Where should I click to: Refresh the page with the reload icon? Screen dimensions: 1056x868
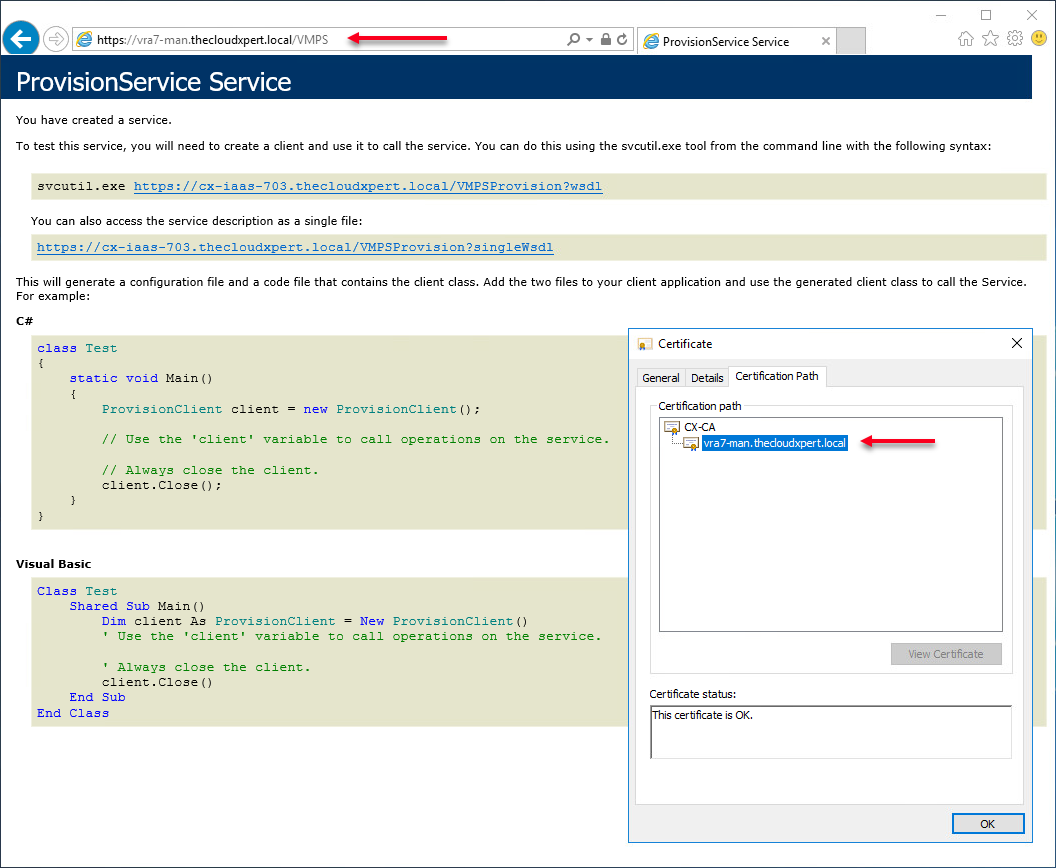pos(622,40)
